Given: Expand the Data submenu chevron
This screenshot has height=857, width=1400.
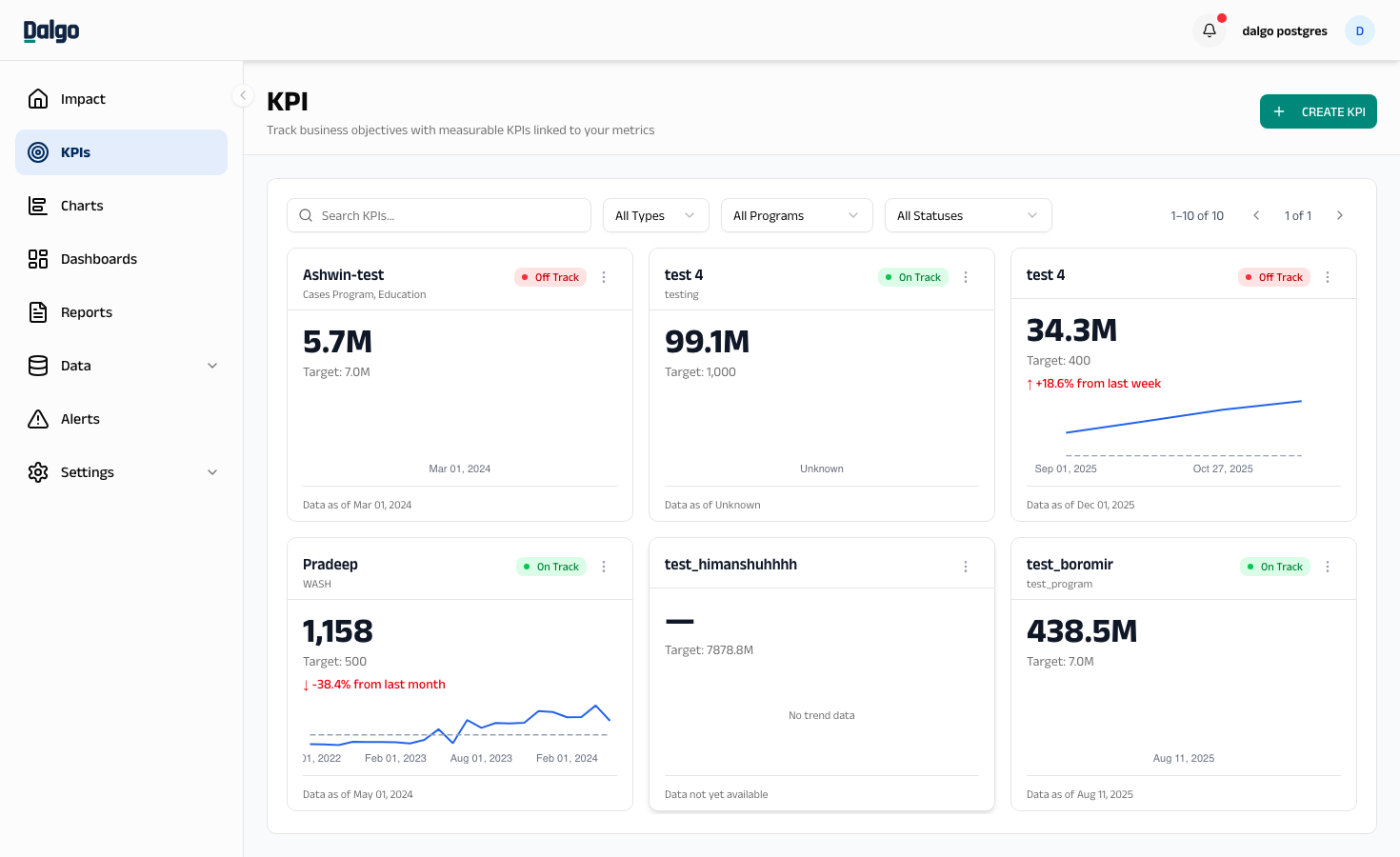Looking at the screenshot, I should click(x=212, y=366).
